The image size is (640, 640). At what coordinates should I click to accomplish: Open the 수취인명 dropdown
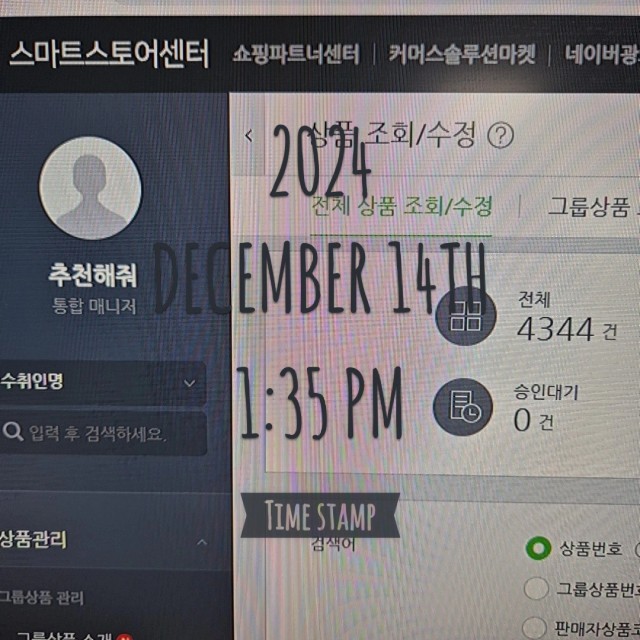[102, 382]
